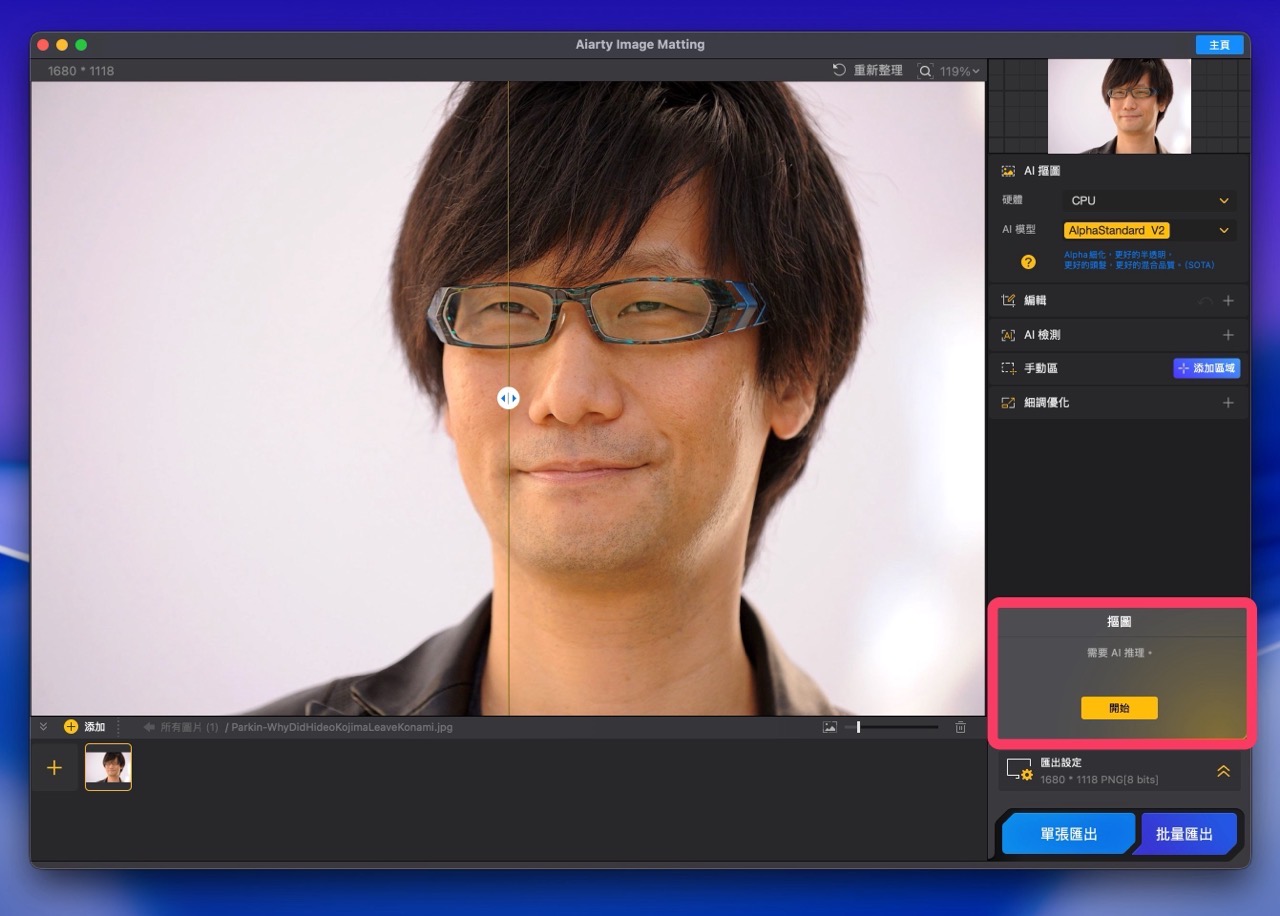The width and height of the screenshot is (1280, 916).
Task: Click the 編輯 edit tool icon
Action: point(1008,300)
